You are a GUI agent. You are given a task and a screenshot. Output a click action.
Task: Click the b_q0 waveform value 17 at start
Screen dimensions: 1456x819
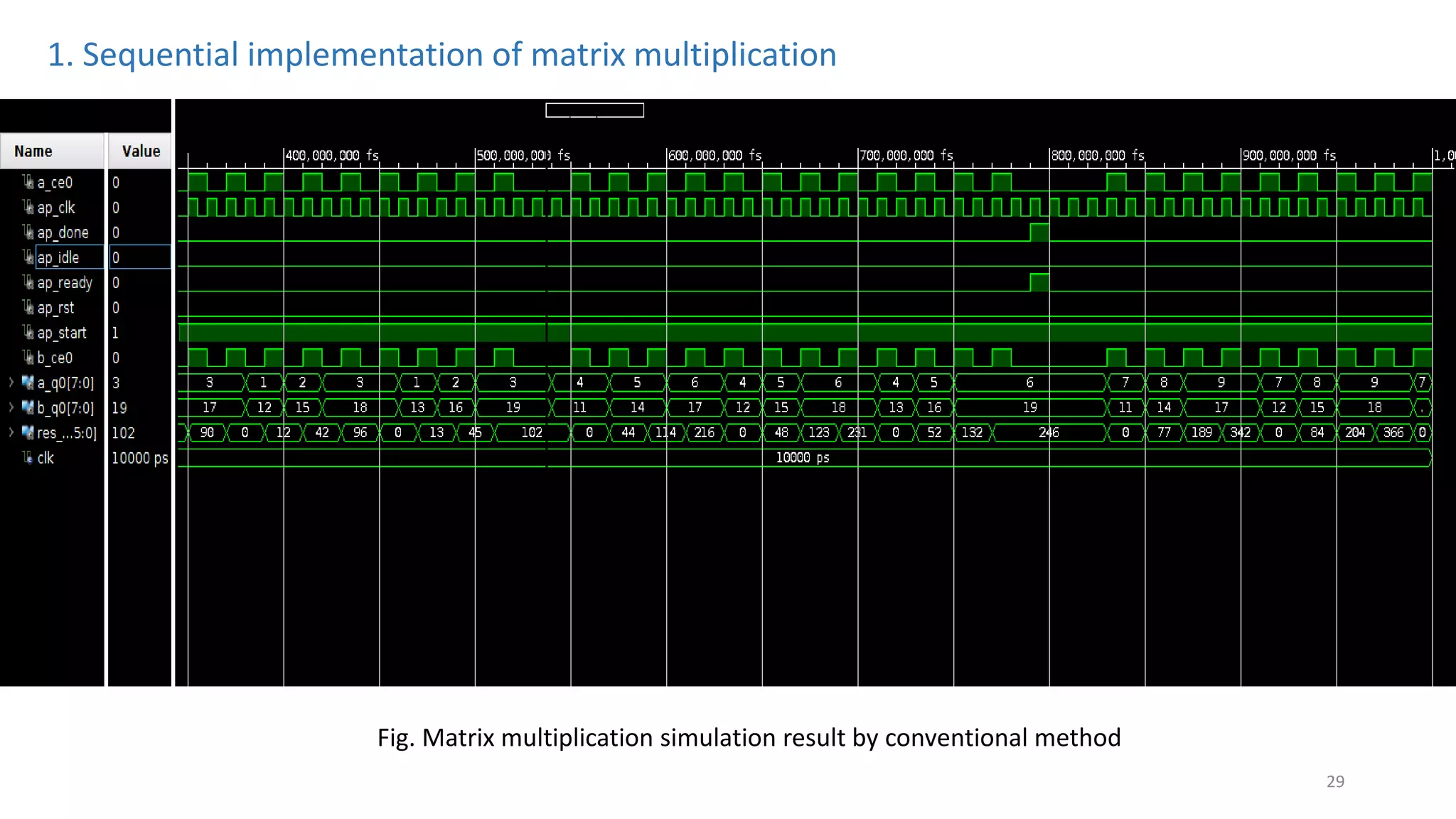point(210,407)
